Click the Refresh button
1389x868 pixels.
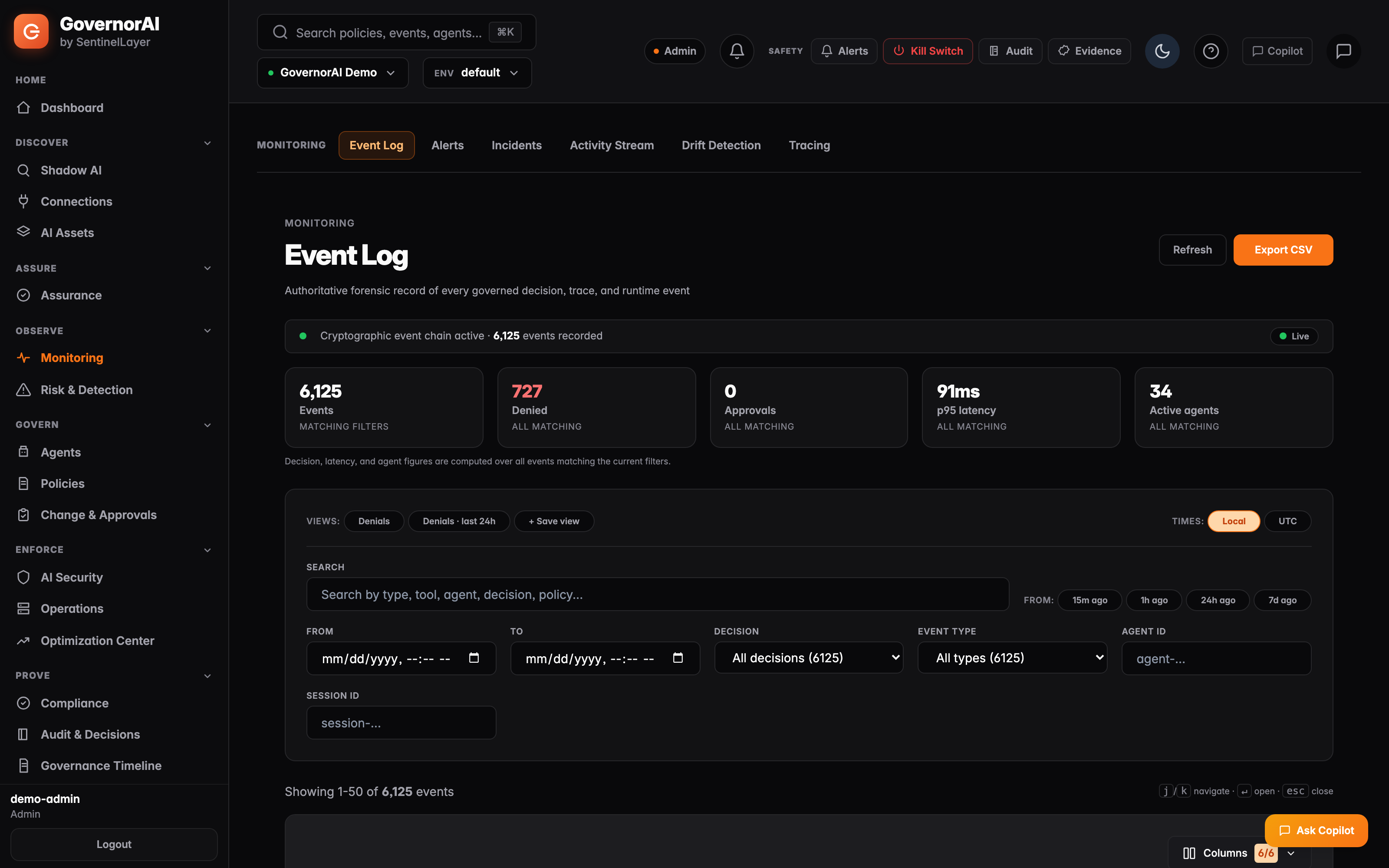1193,250
